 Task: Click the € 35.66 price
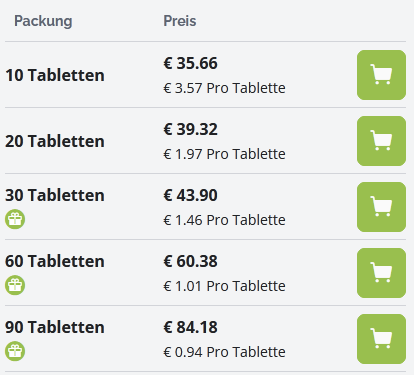(x=190, y=63)
